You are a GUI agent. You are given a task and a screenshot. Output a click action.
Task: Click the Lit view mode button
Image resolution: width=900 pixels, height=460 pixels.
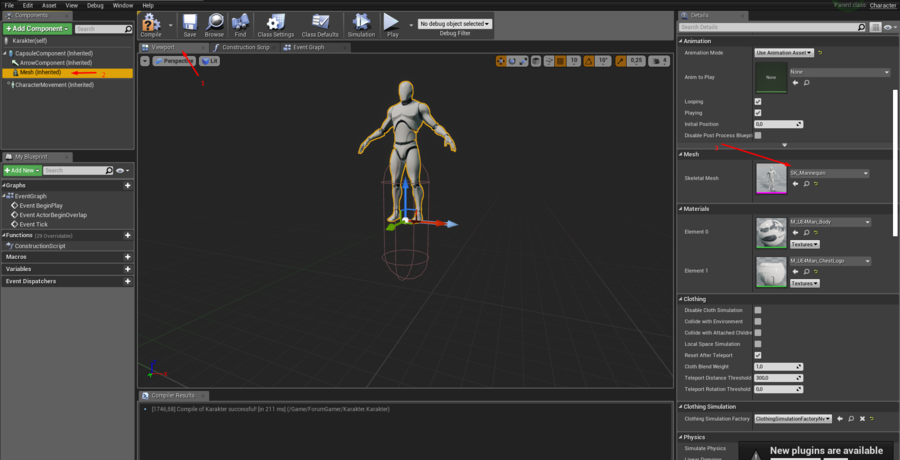(210, 61)
